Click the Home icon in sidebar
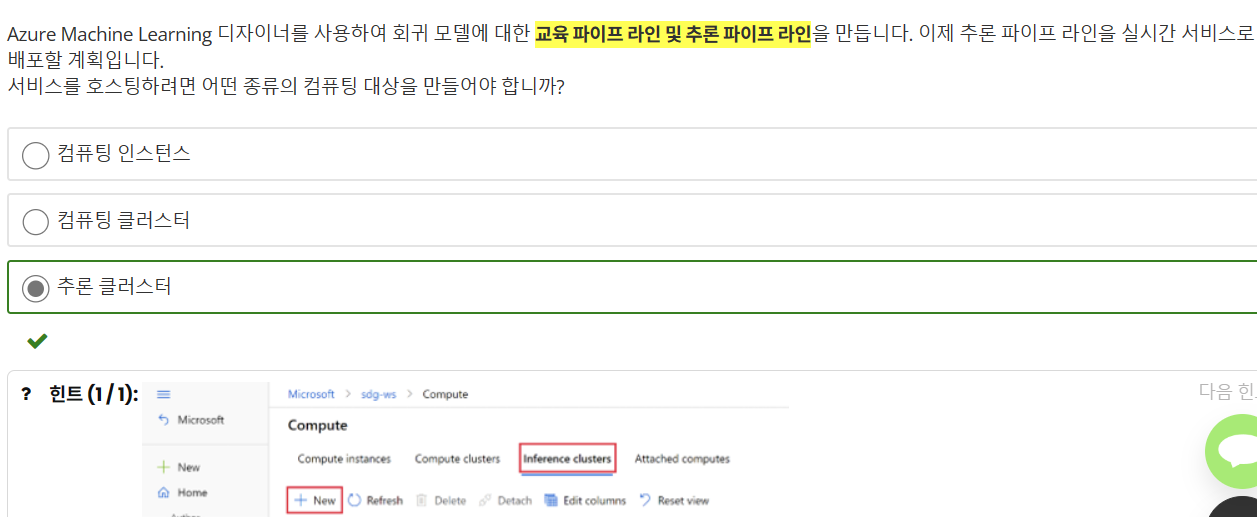The image size is (1257, 517). (163, 492)
